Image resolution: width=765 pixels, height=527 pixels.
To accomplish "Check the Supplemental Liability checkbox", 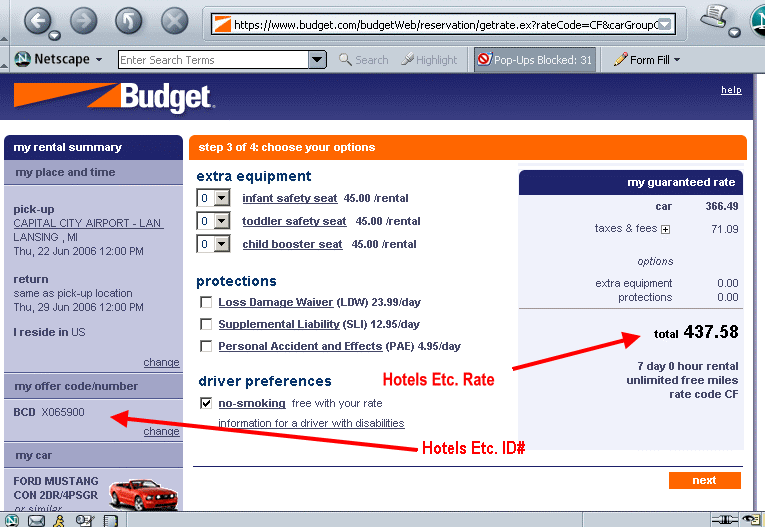I will (x=206, y=324).
